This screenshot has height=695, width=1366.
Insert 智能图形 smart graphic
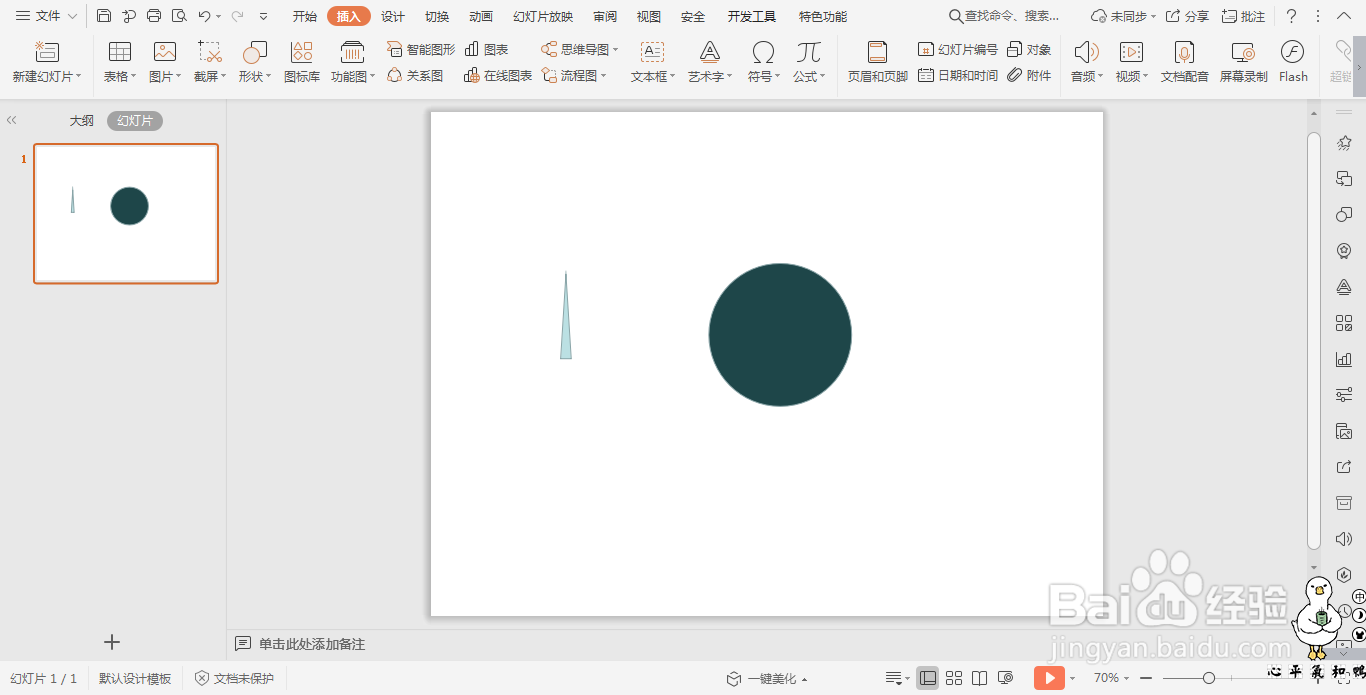[421, 49]
